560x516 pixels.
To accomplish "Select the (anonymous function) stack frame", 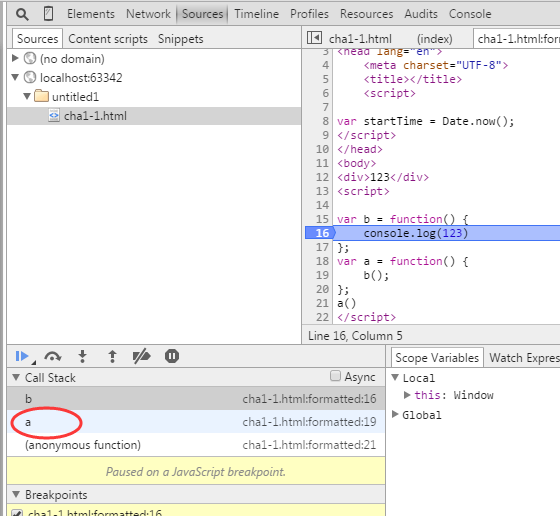I will (x=196, y=445).
